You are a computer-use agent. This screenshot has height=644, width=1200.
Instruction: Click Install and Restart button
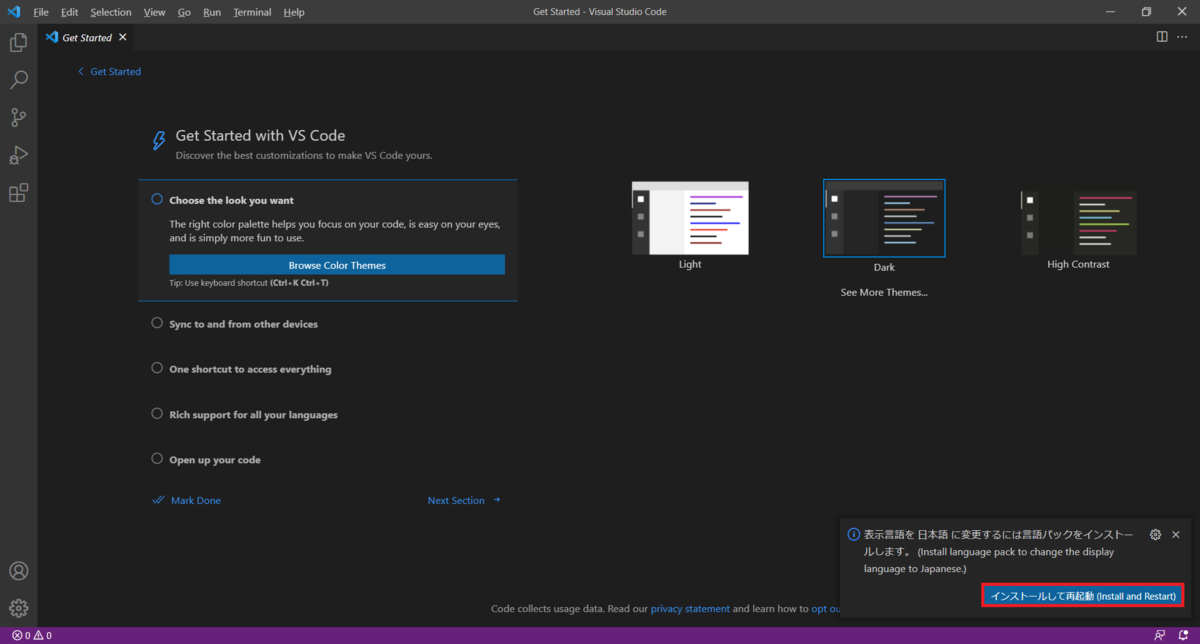1082,596
